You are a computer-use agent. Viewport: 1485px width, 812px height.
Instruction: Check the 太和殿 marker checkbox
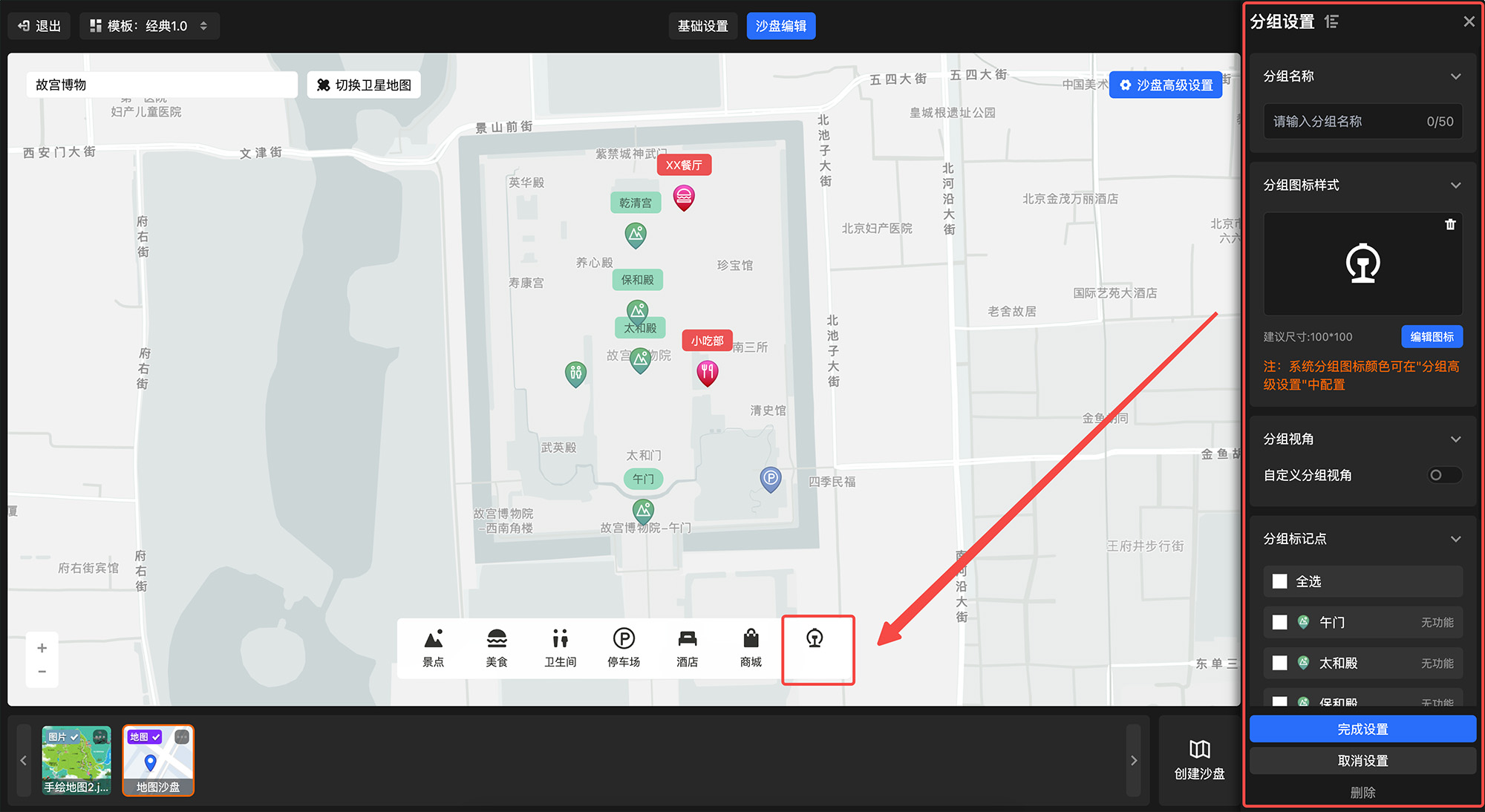[x=1279, y=663]
